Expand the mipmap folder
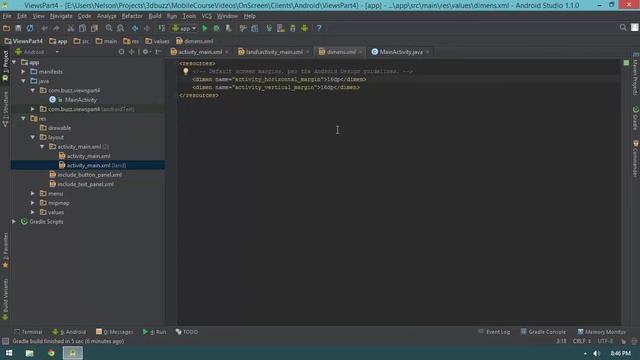 33,203
